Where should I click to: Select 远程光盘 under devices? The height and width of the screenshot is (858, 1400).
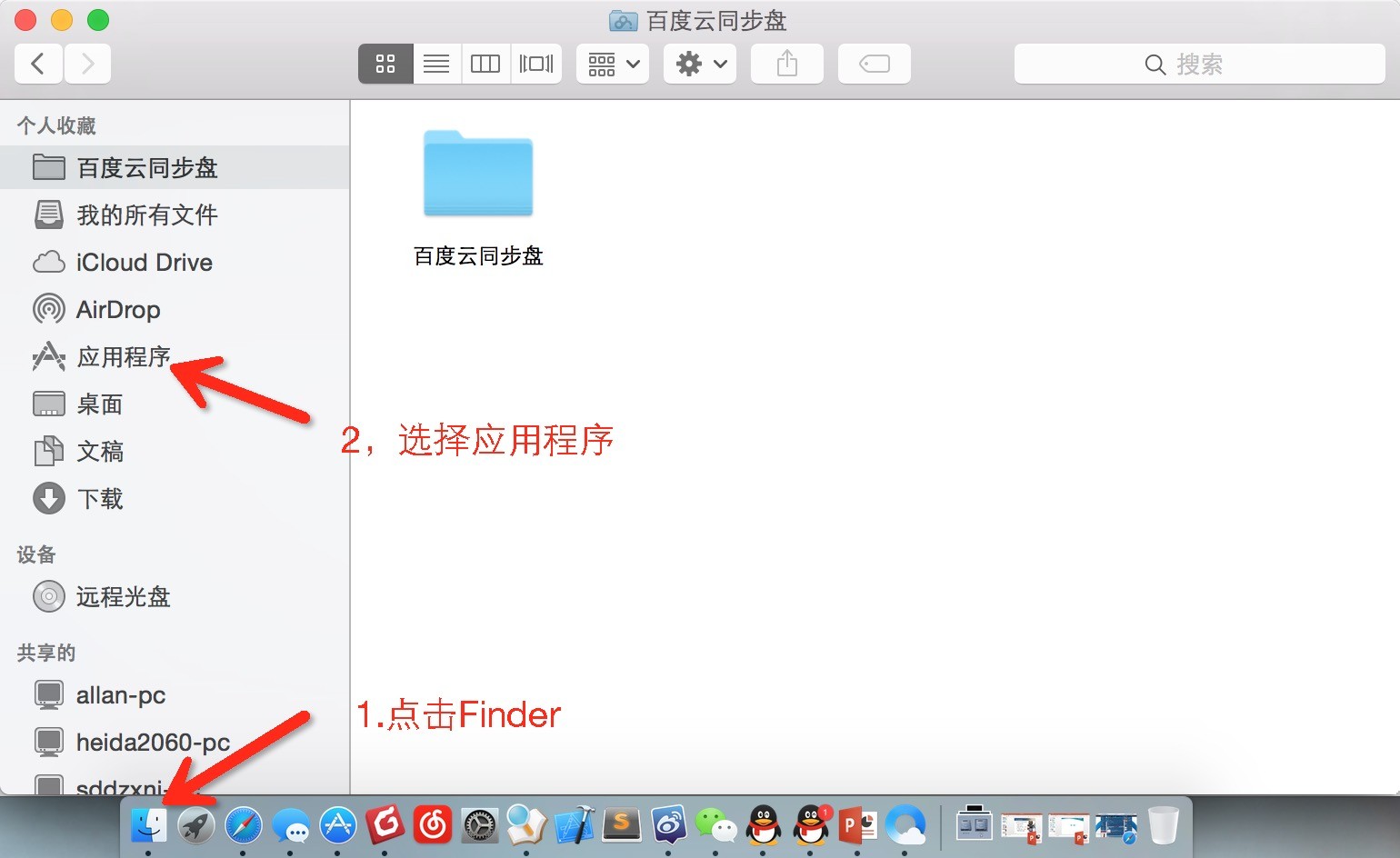click(x=175, y=596)
